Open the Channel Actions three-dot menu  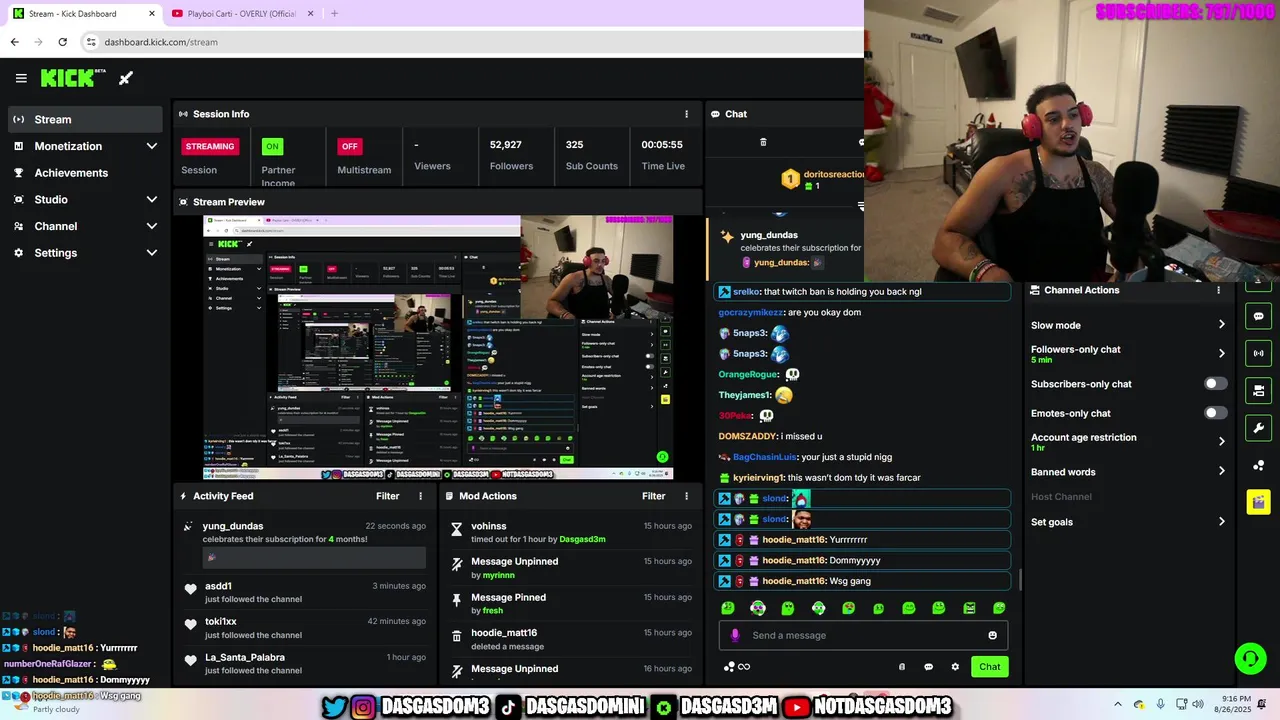(1218, 290)
